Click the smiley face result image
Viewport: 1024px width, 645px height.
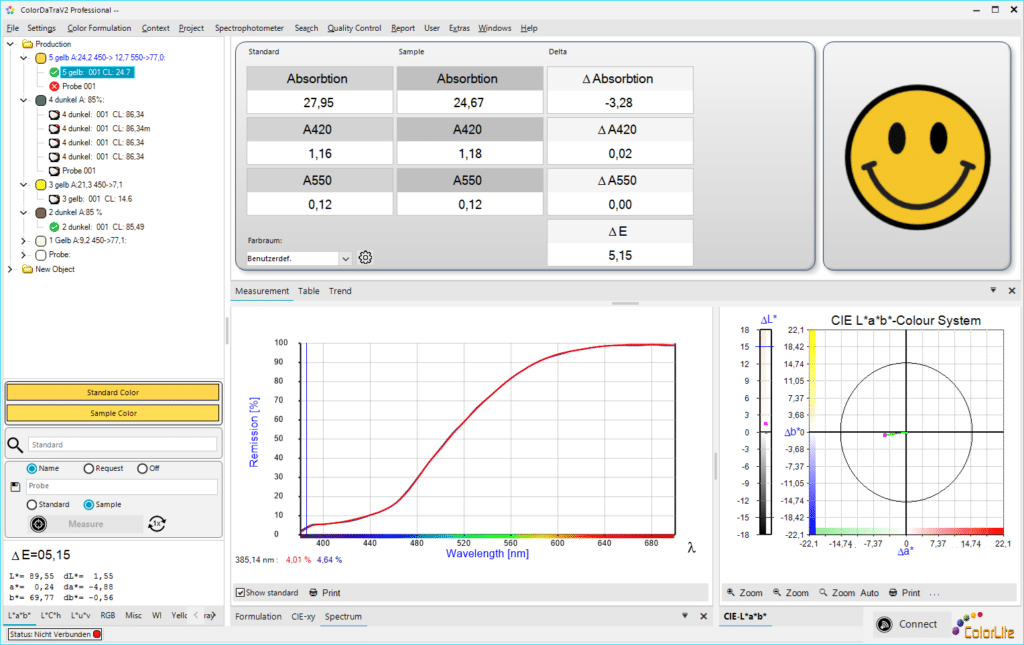pyautogui.click(x=917, y=157)
